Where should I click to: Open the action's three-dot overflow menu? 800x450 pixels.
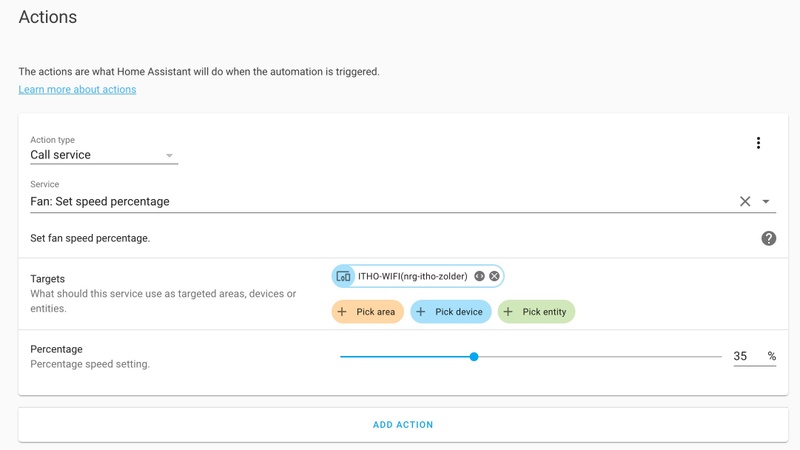(758, 143)
